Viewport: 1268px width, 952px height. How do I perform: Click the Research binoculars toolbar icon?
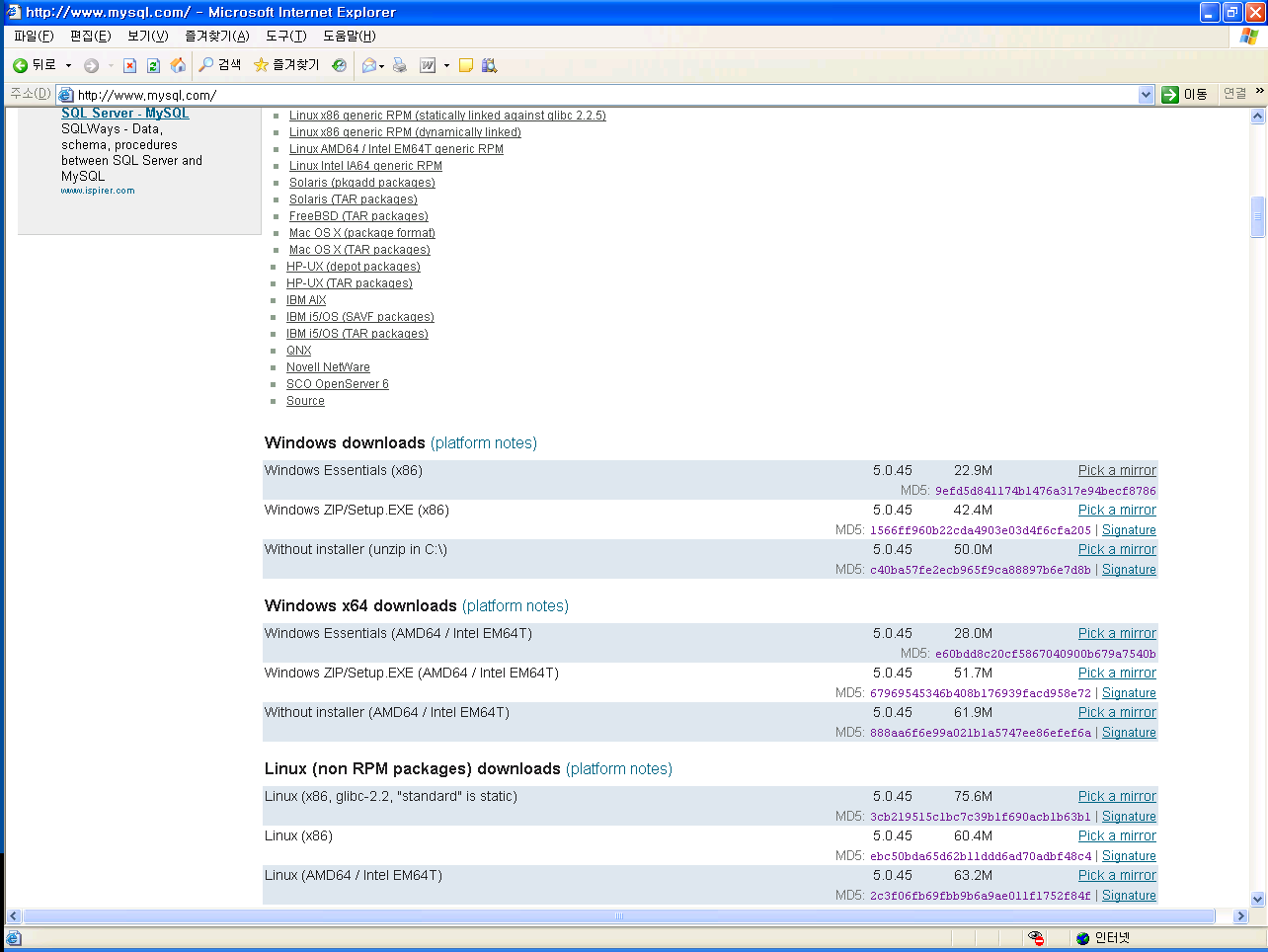(x=489, y=66)
